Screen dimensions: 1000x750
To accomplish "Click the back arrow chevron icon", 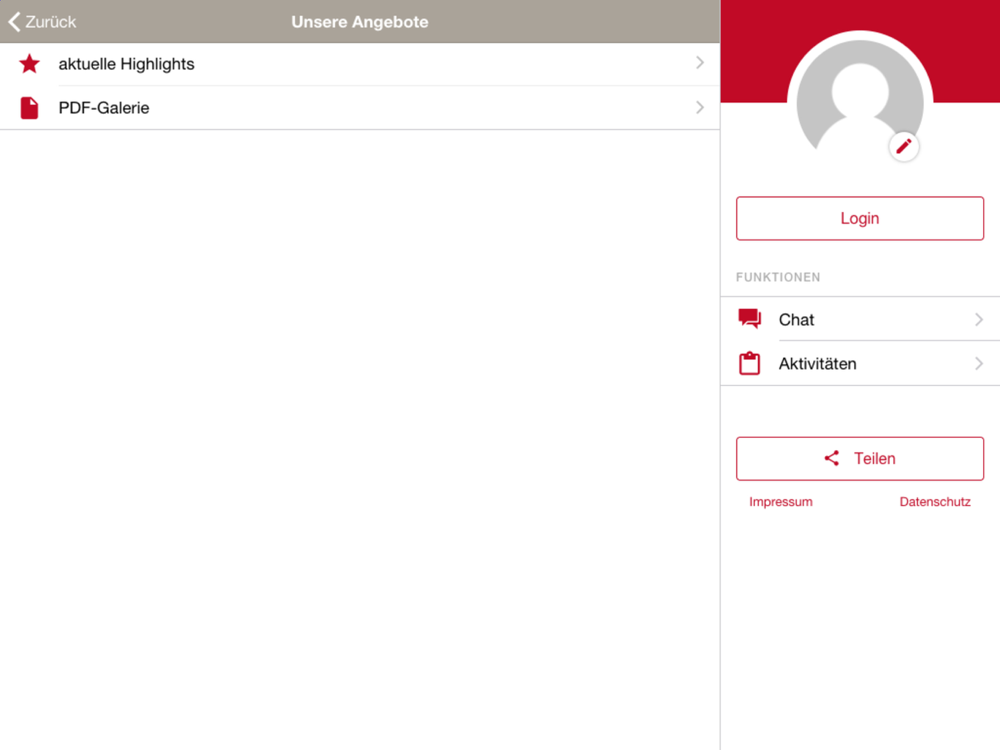I will (x=15, y=22).
